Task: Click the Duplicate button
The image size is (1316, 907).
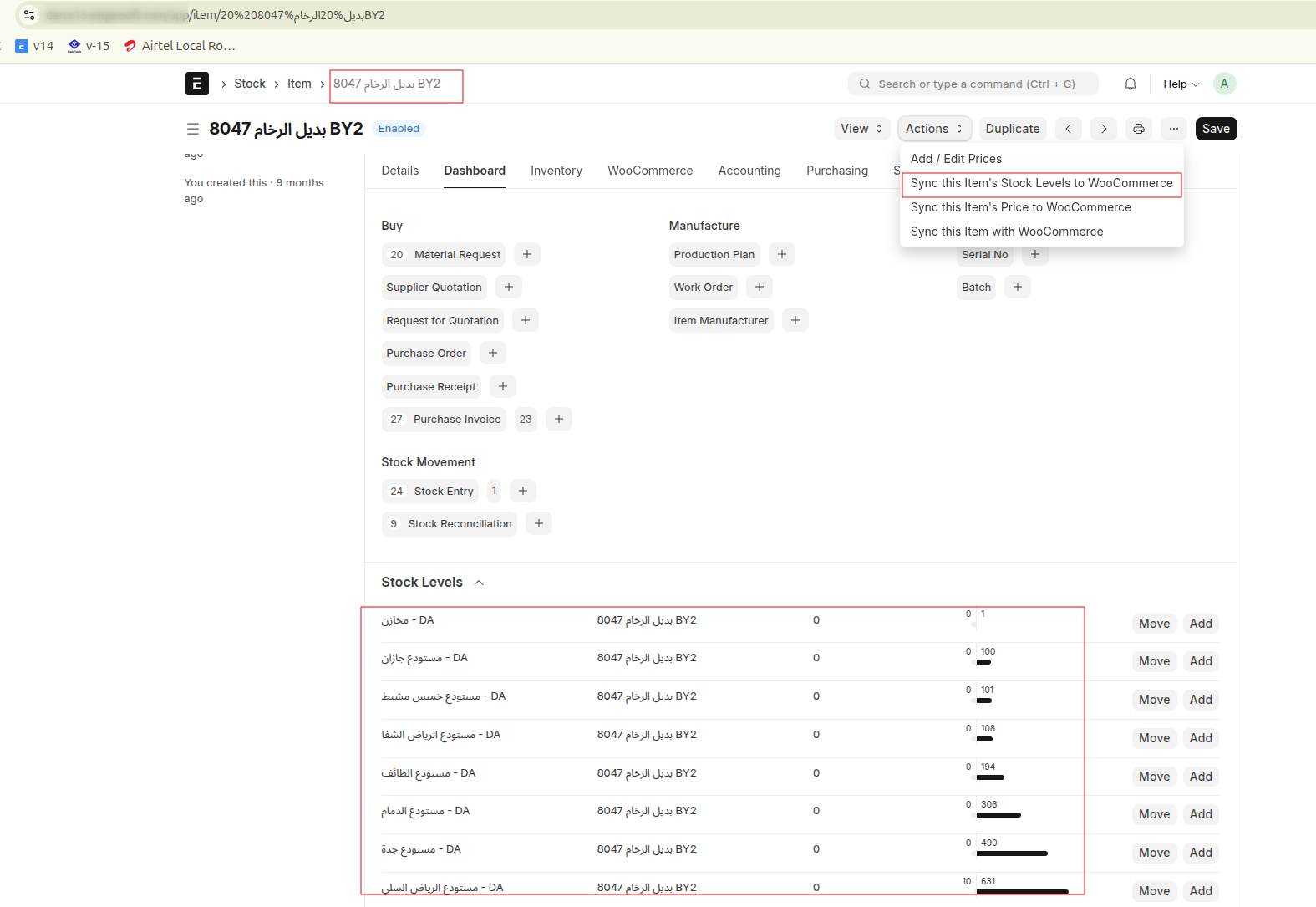Action: [x=1012, y=129]
